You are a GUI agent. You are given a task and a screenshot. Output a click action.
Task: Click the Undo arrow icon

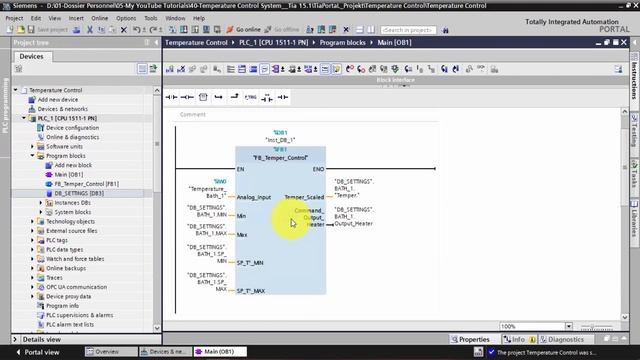coord(137,29)
